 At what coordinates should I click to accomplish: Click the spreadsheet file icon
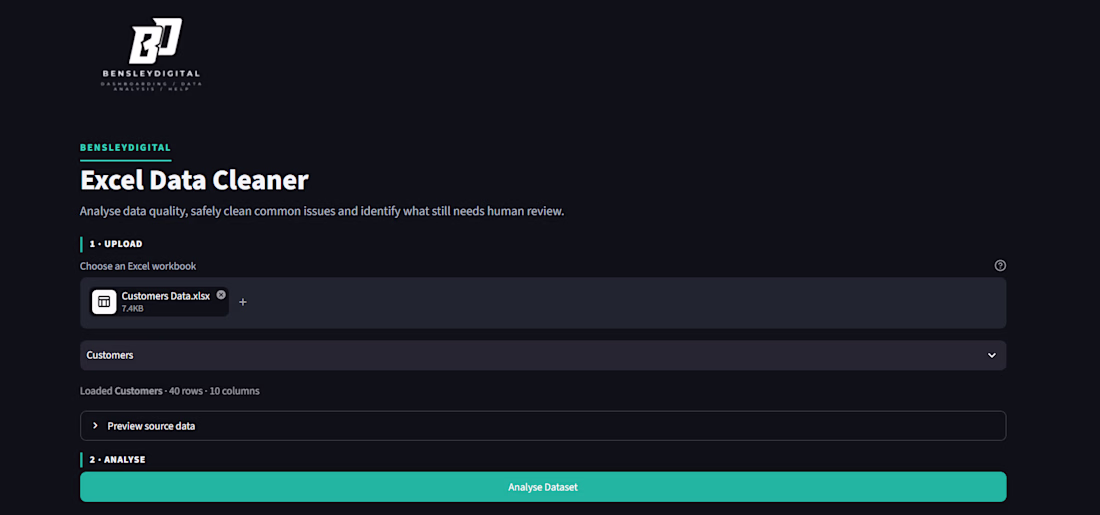point(104,302)
